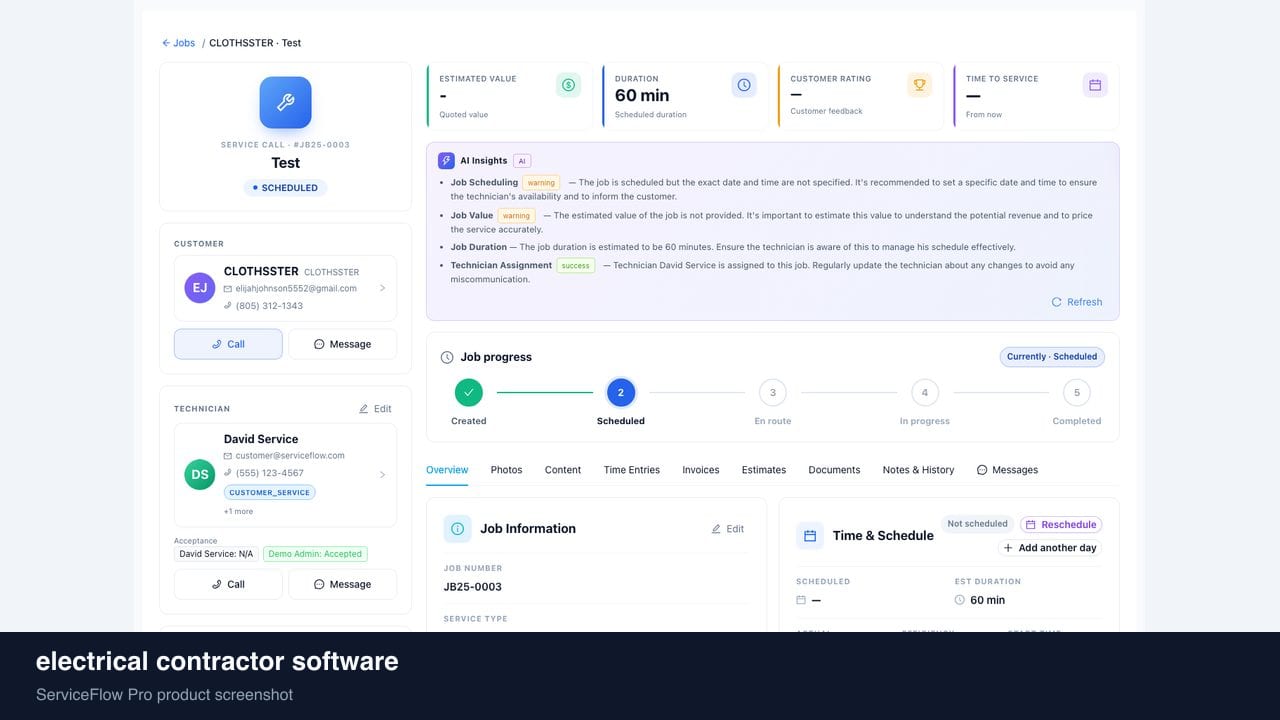Click the Reschedule button
The image size is (1280, 720).
coord(1061,524)
